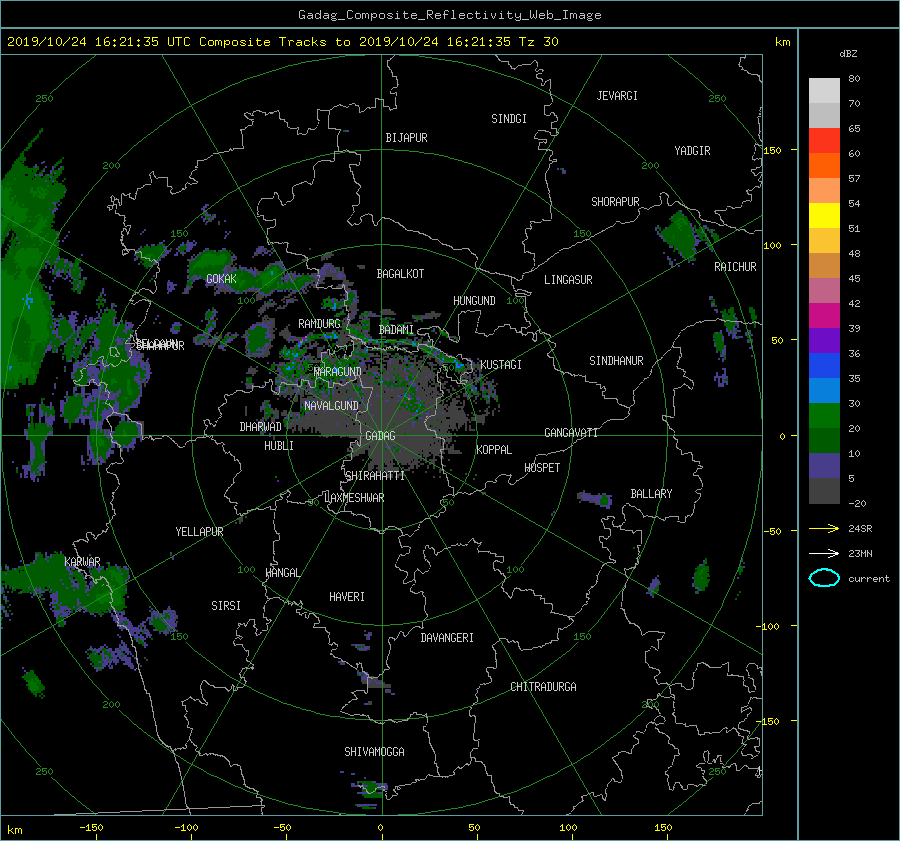
Task: Click the dBZ legend heading
Action: pyautogui.click(x=848, y=54)
